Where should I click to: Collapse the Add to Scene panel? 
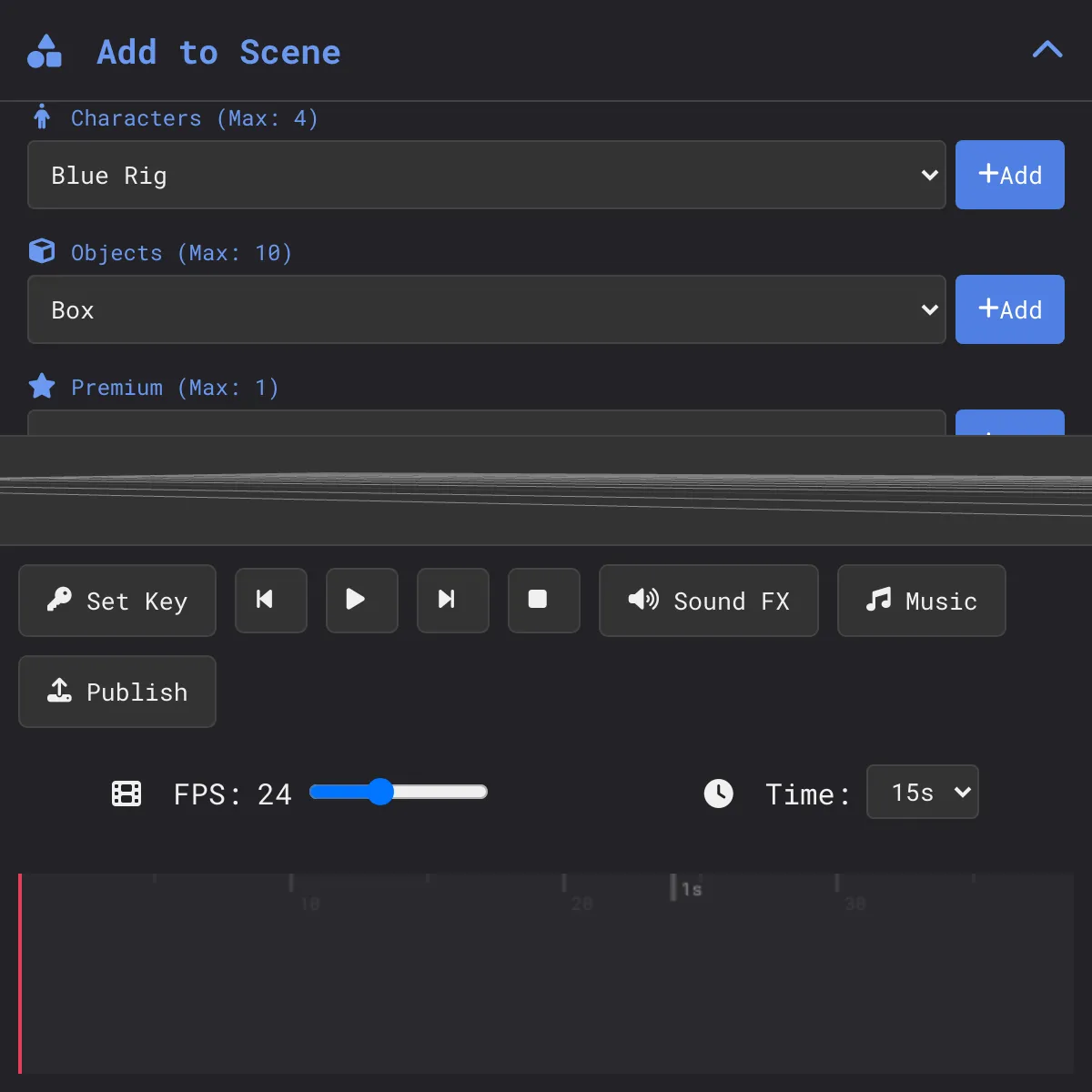coord(1047,50)
